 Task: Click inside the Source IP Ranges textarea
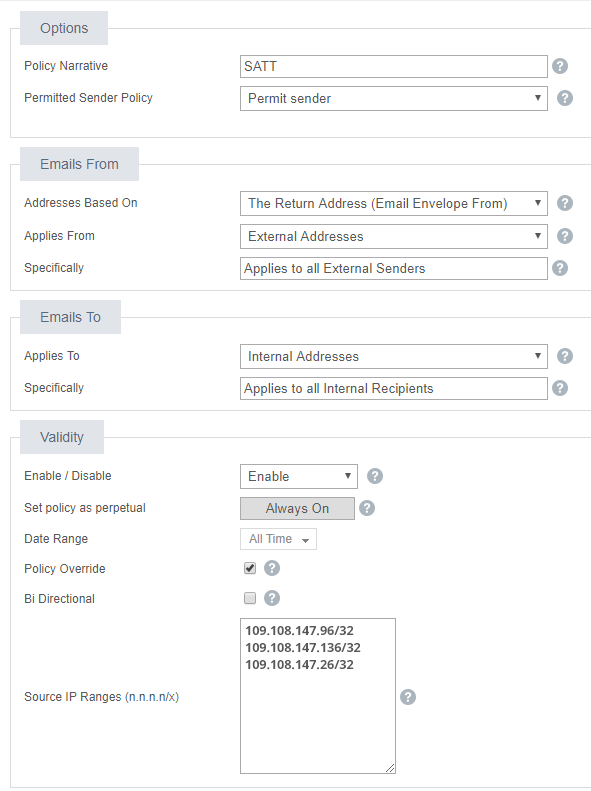(x=318, y=696)
